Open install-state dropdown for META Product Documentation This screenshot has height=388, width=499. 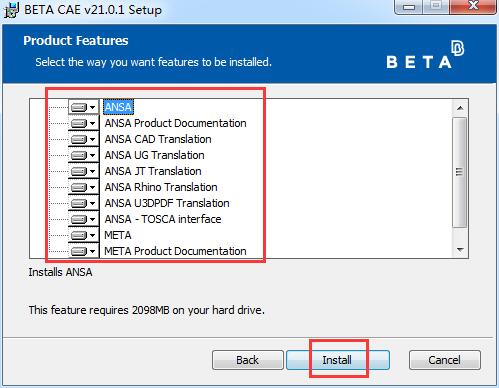83,251
